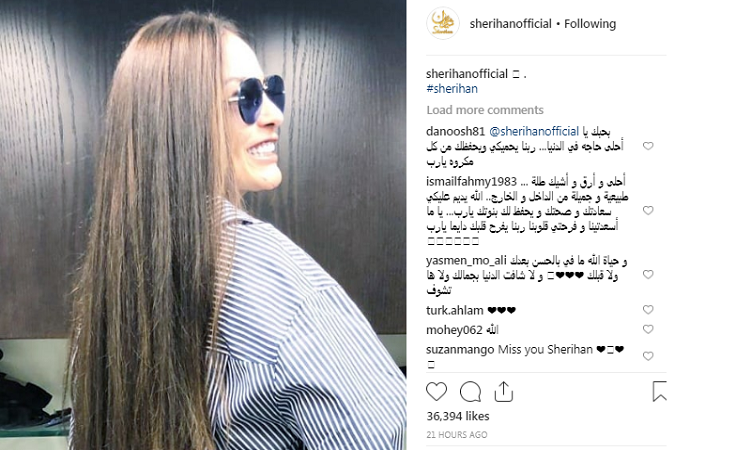Toggle the Following status button
The width and height of the screenshot is (736, 450).
point(590,23)
